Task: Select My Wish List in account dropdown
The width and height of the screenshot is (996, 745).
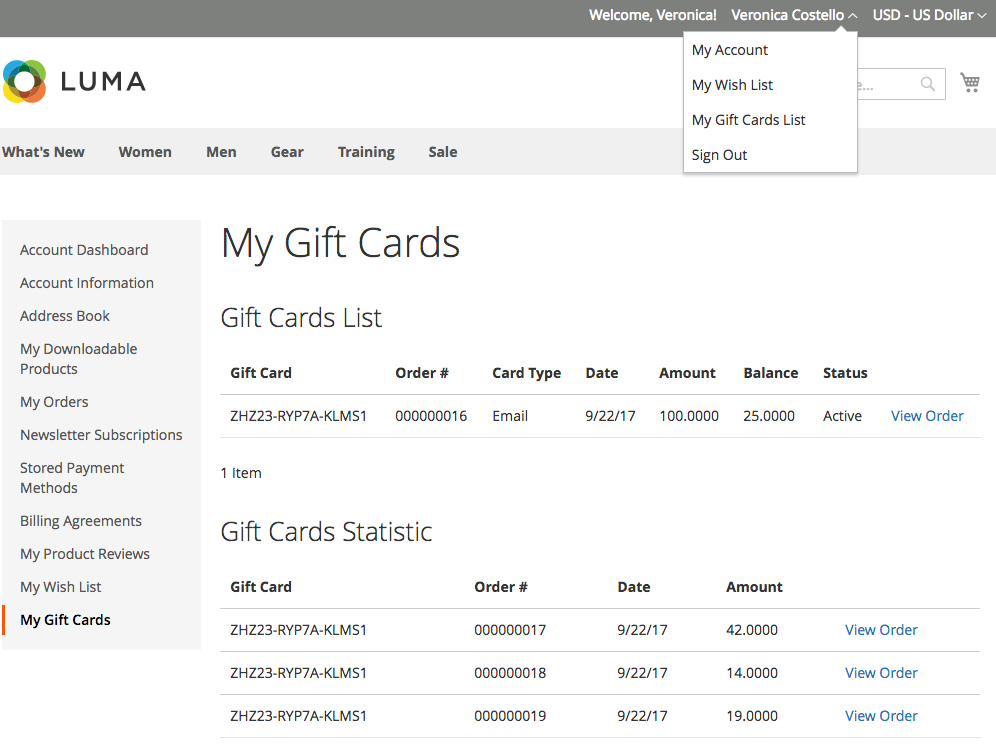Action: (x=732, y=85)
